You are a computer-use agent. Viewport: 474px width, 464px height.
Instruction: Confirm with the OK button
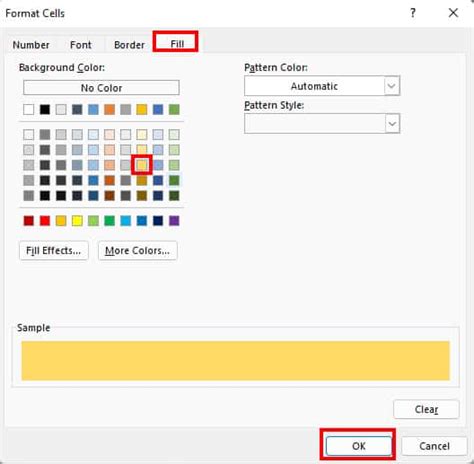click(358, 446)
